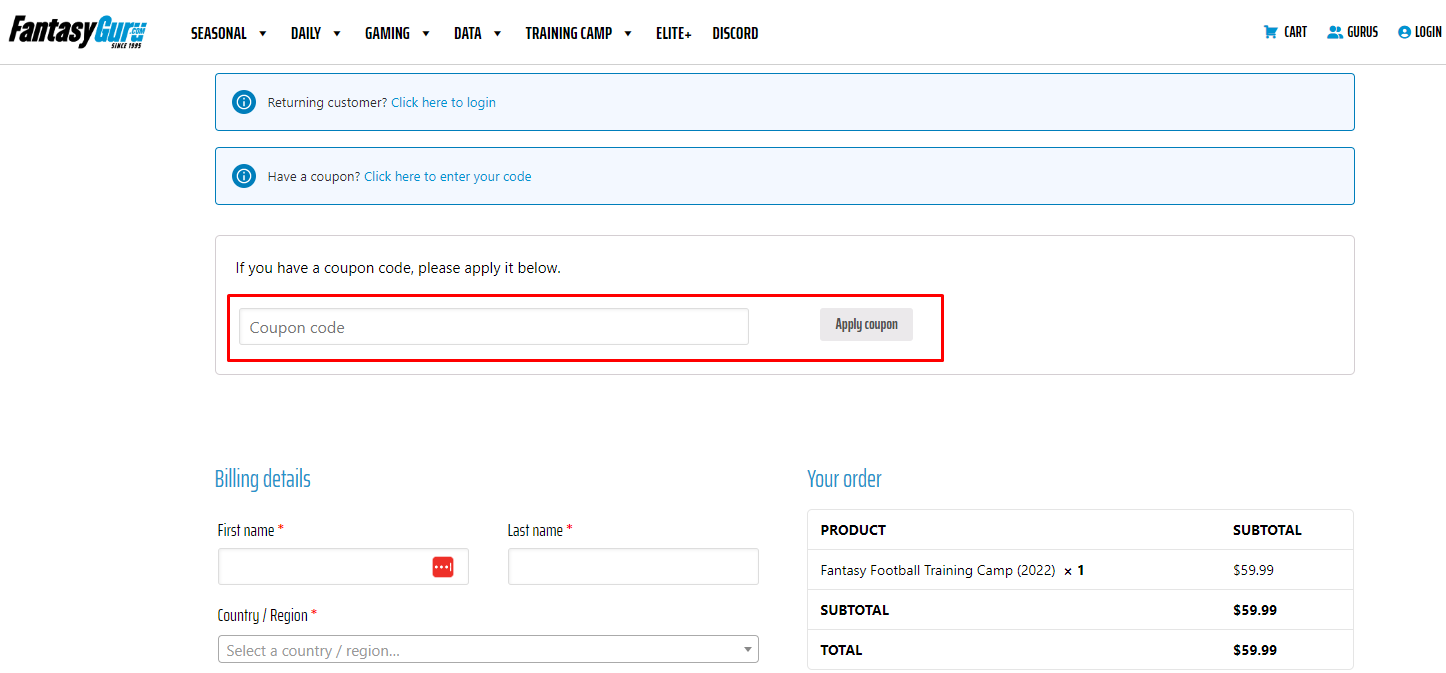
Task: Open the Training Camp menu
Action: coord(569,33)
